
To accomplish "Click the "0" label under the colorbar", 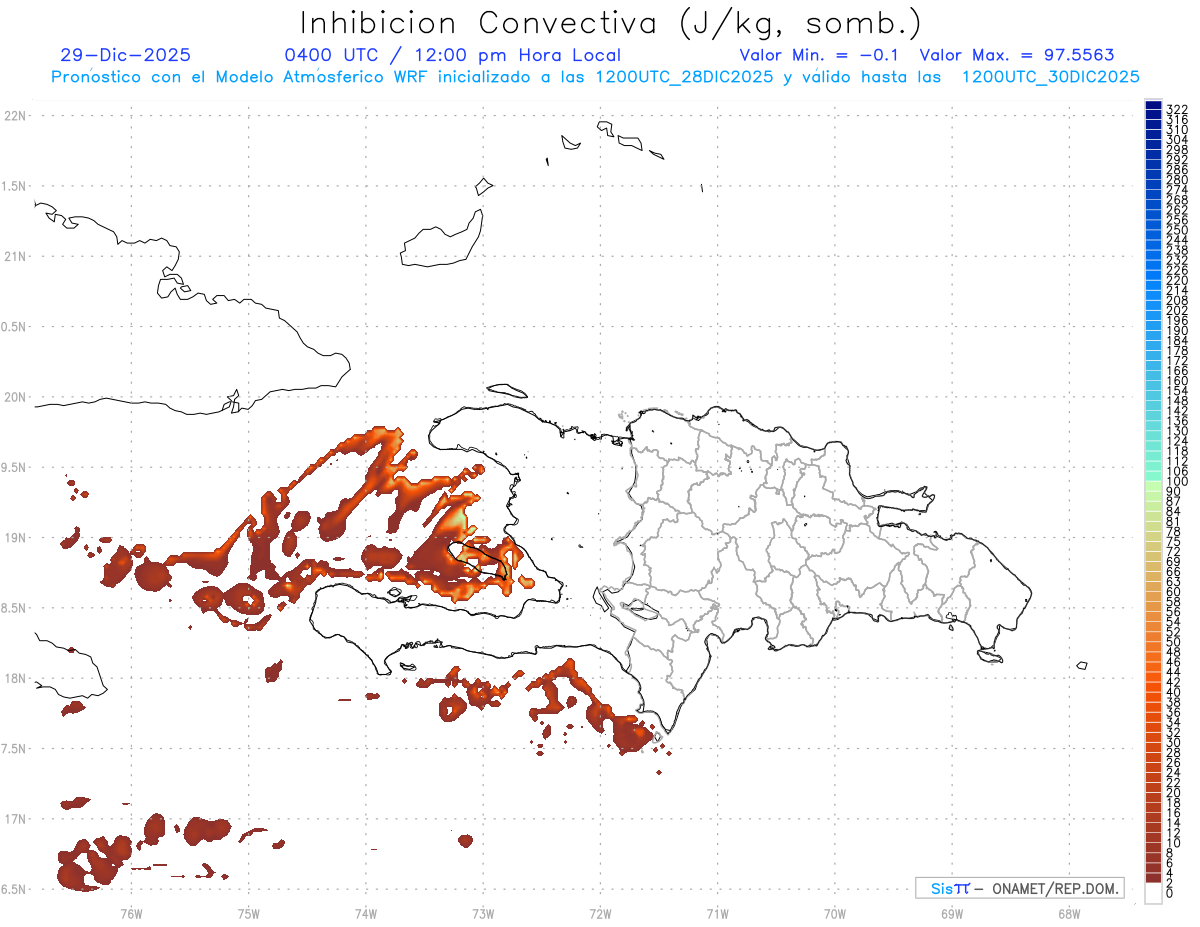I will pyautogui.click(x=1170, y=894).
